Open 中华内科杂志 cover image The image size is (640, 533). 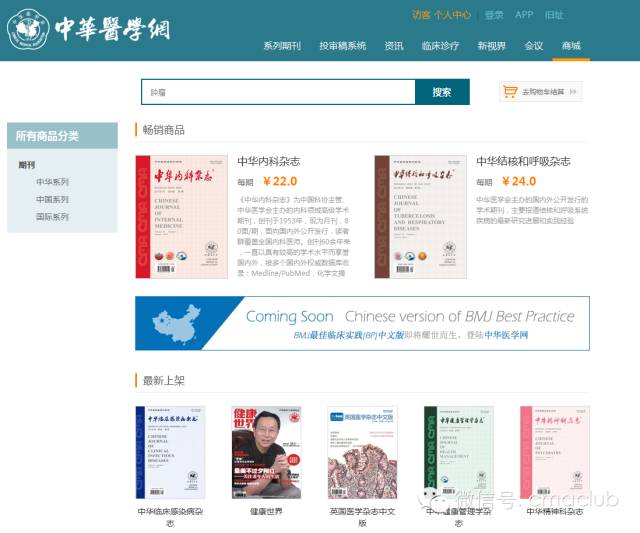tap(182, 217)
